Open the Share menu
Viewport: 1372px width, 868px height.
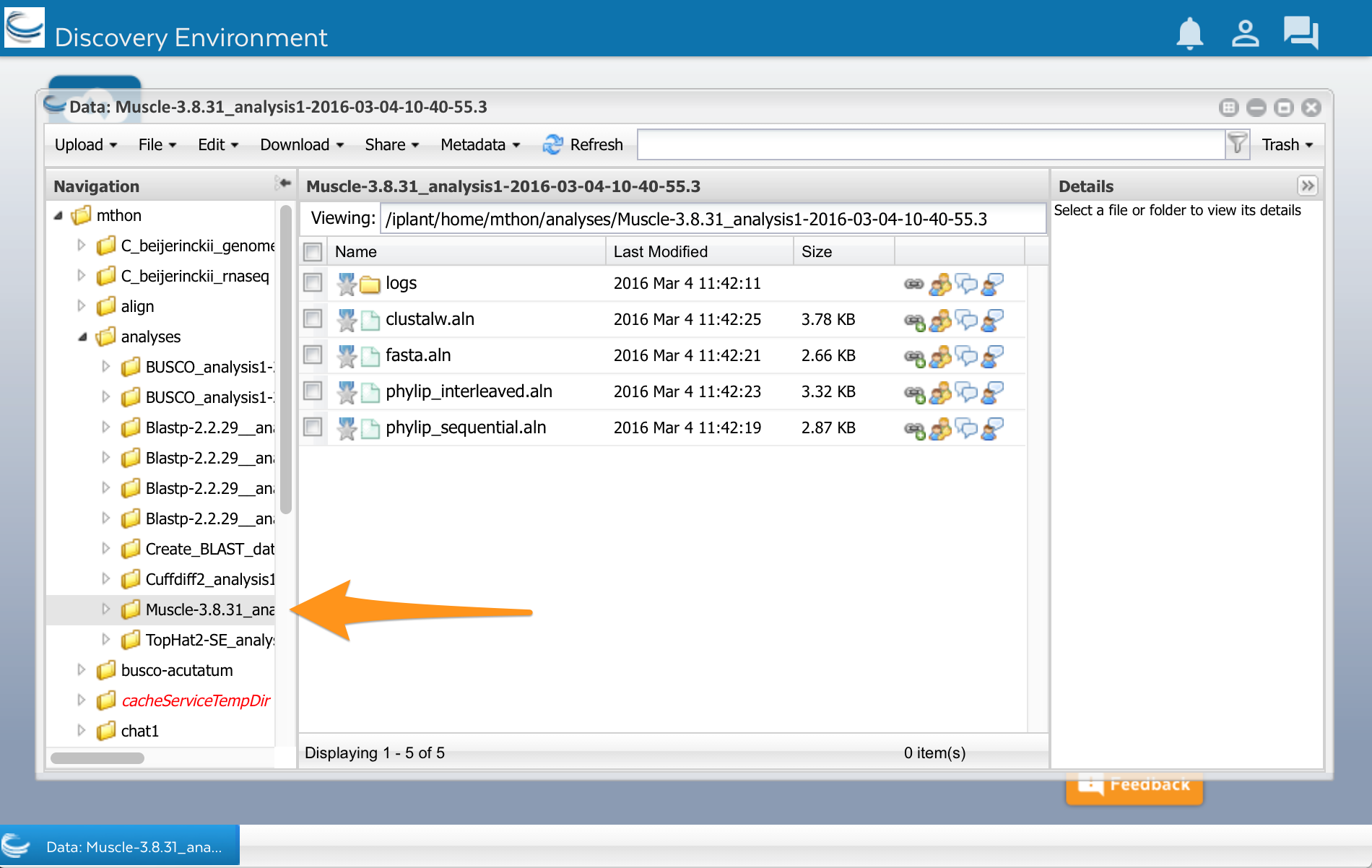(392, 144)
